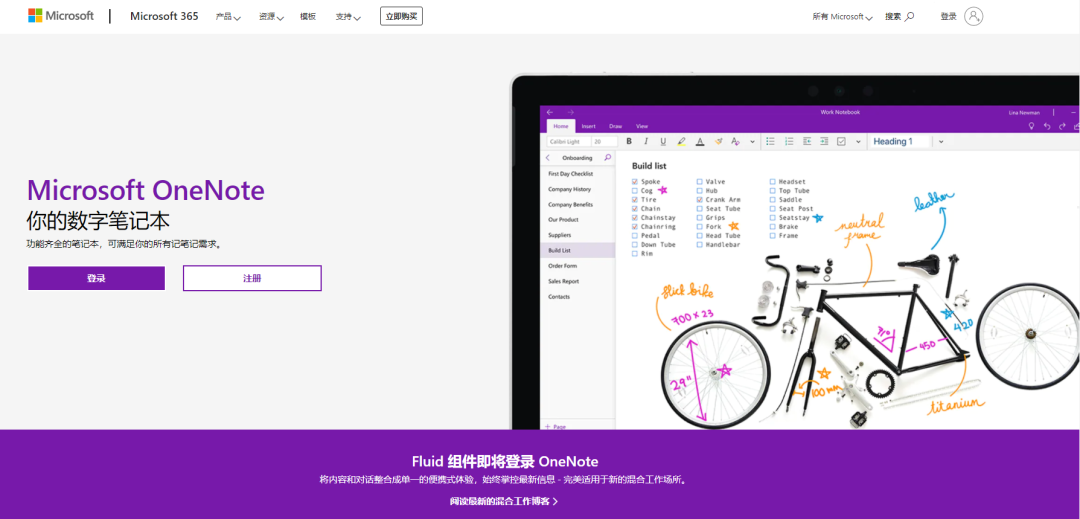Uncheck the Tire checkbox
This screenshot has height=519, width=1080.
coord(634,200)
